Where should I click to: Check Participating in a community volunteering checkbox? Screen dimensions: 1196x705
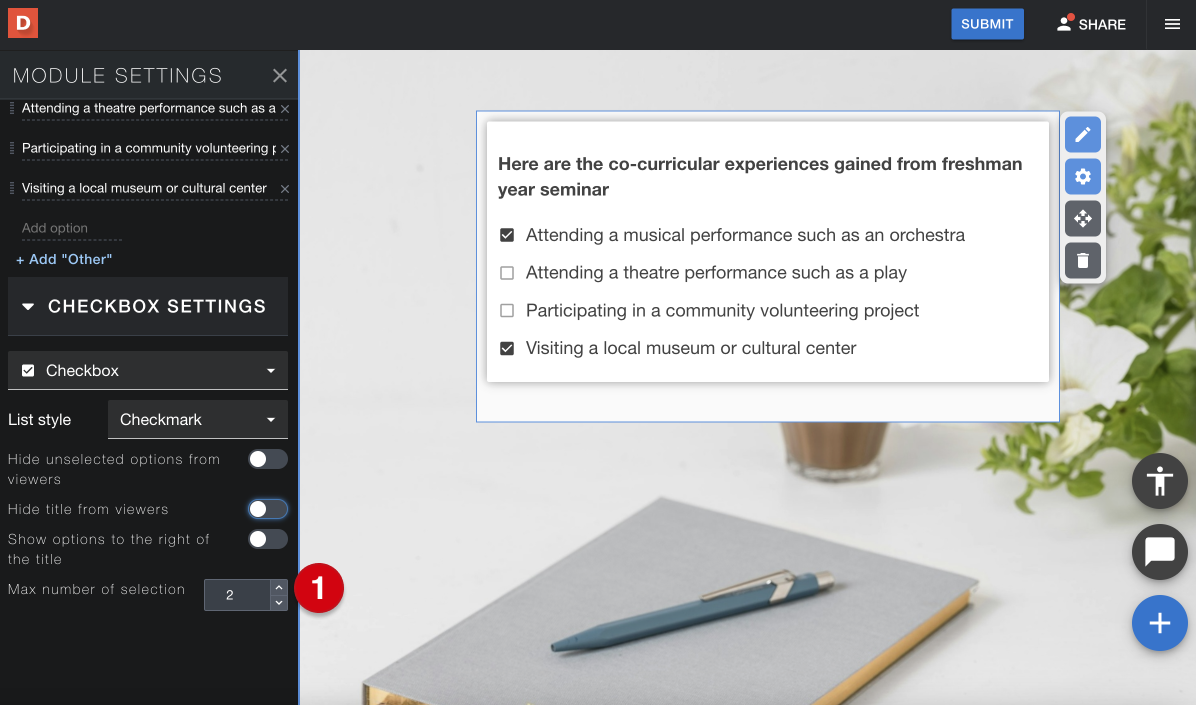(507, 311)
